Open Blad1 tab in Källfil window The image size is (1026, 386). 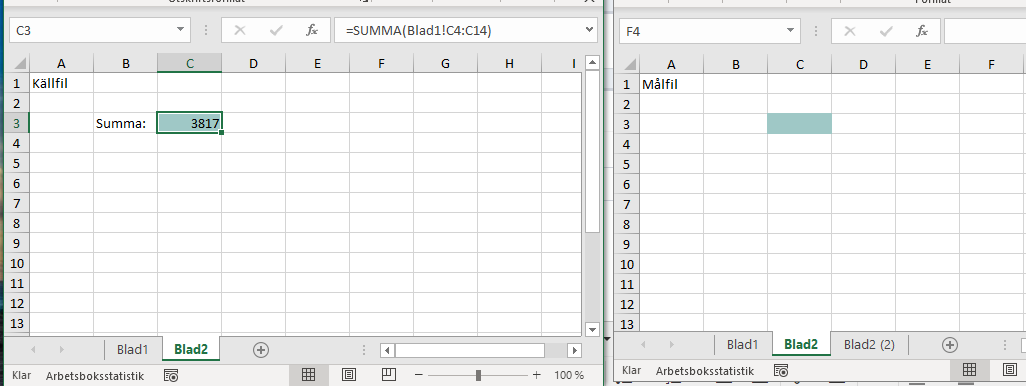tap(132, 349)
